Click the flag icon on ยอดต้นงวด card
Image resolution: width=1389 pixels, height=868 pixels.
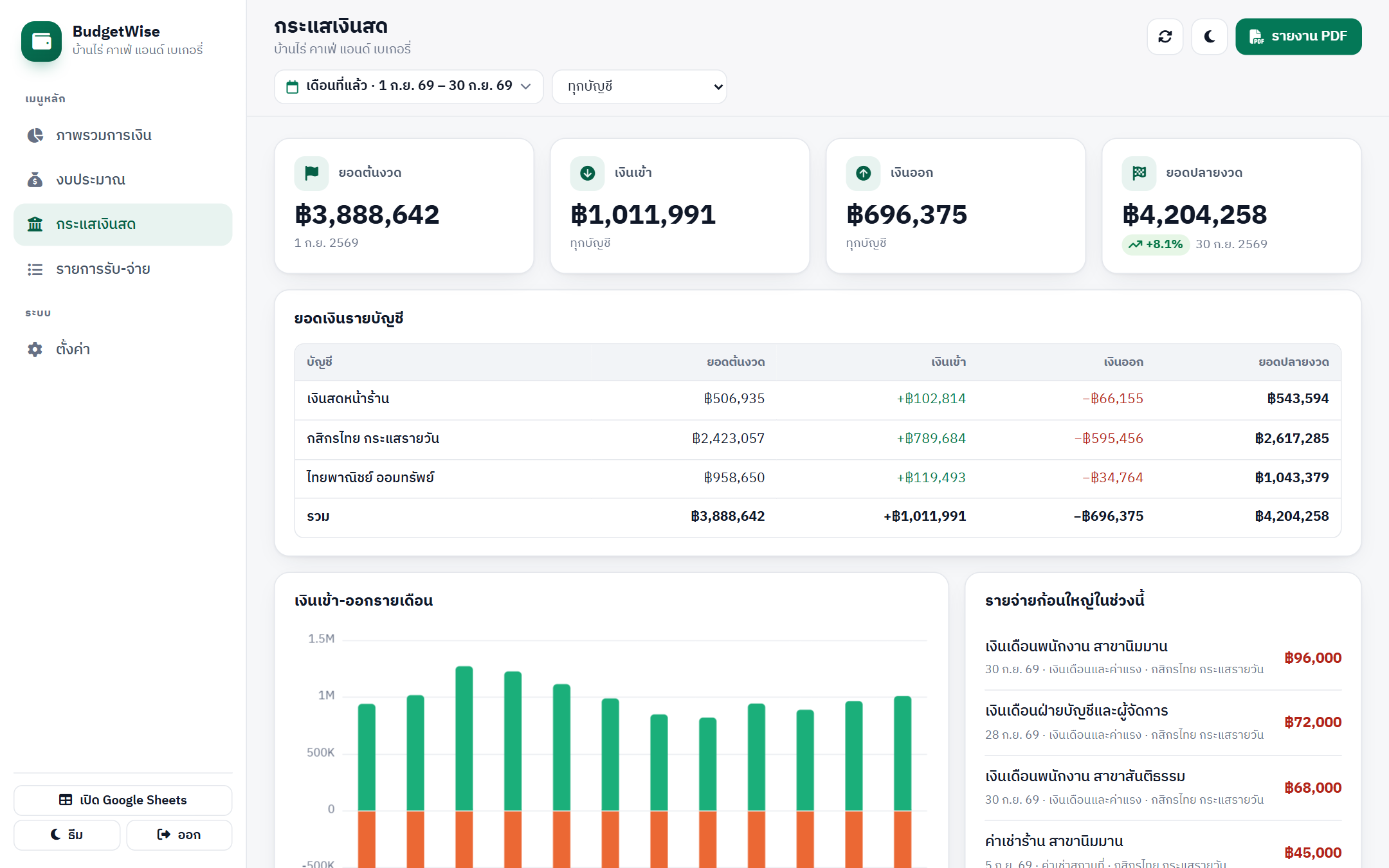(x=311, y=173)
